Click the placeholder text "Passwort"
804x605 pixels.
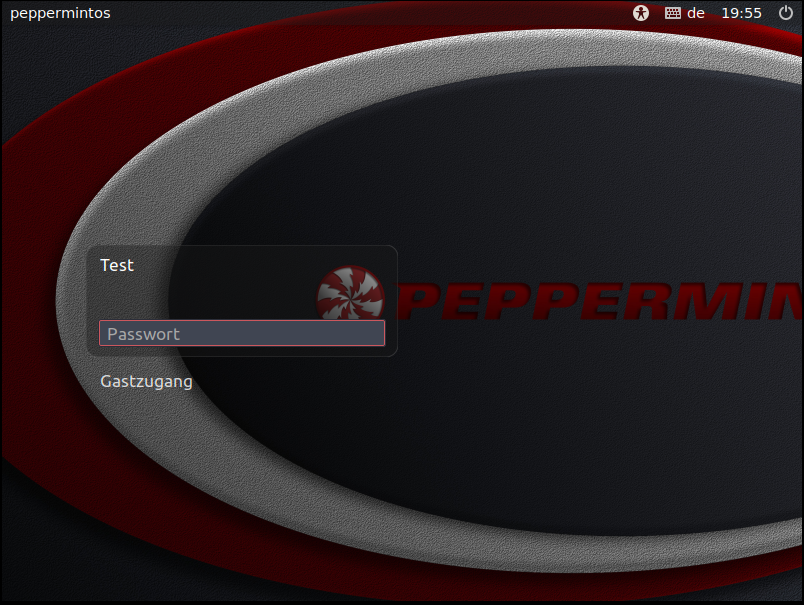[x=143, y=334]
